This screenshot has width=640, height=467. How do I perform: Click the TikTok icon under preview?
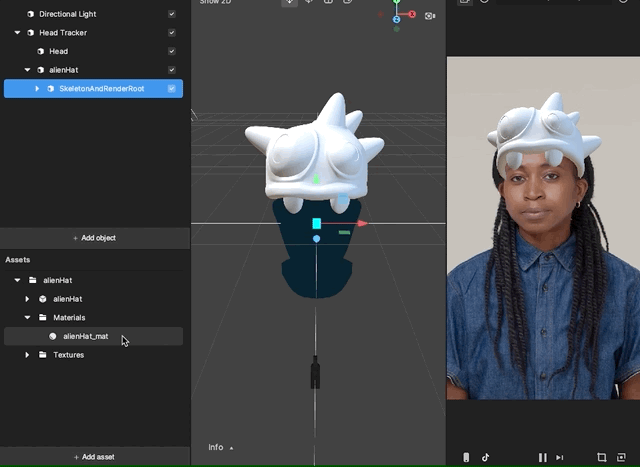click(x=485, y=457)
